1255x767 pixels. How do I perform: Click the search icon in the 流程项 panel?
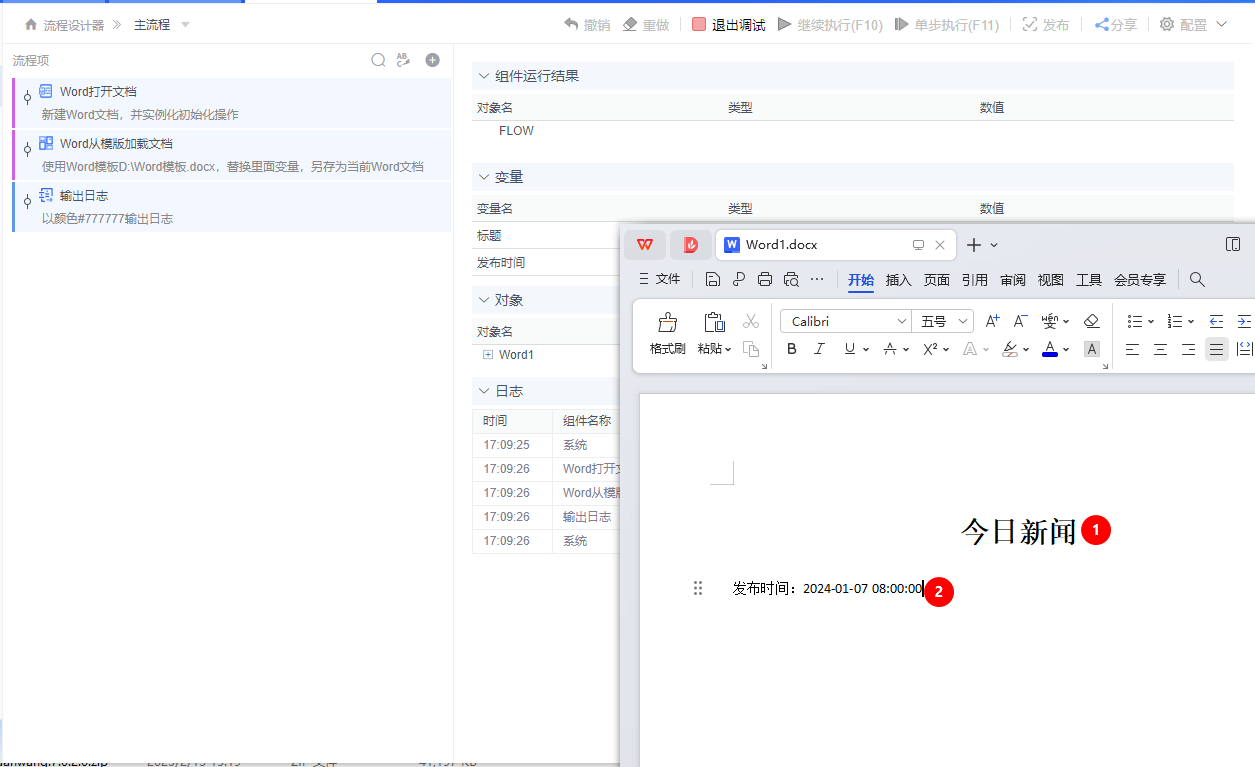point(378,60)
